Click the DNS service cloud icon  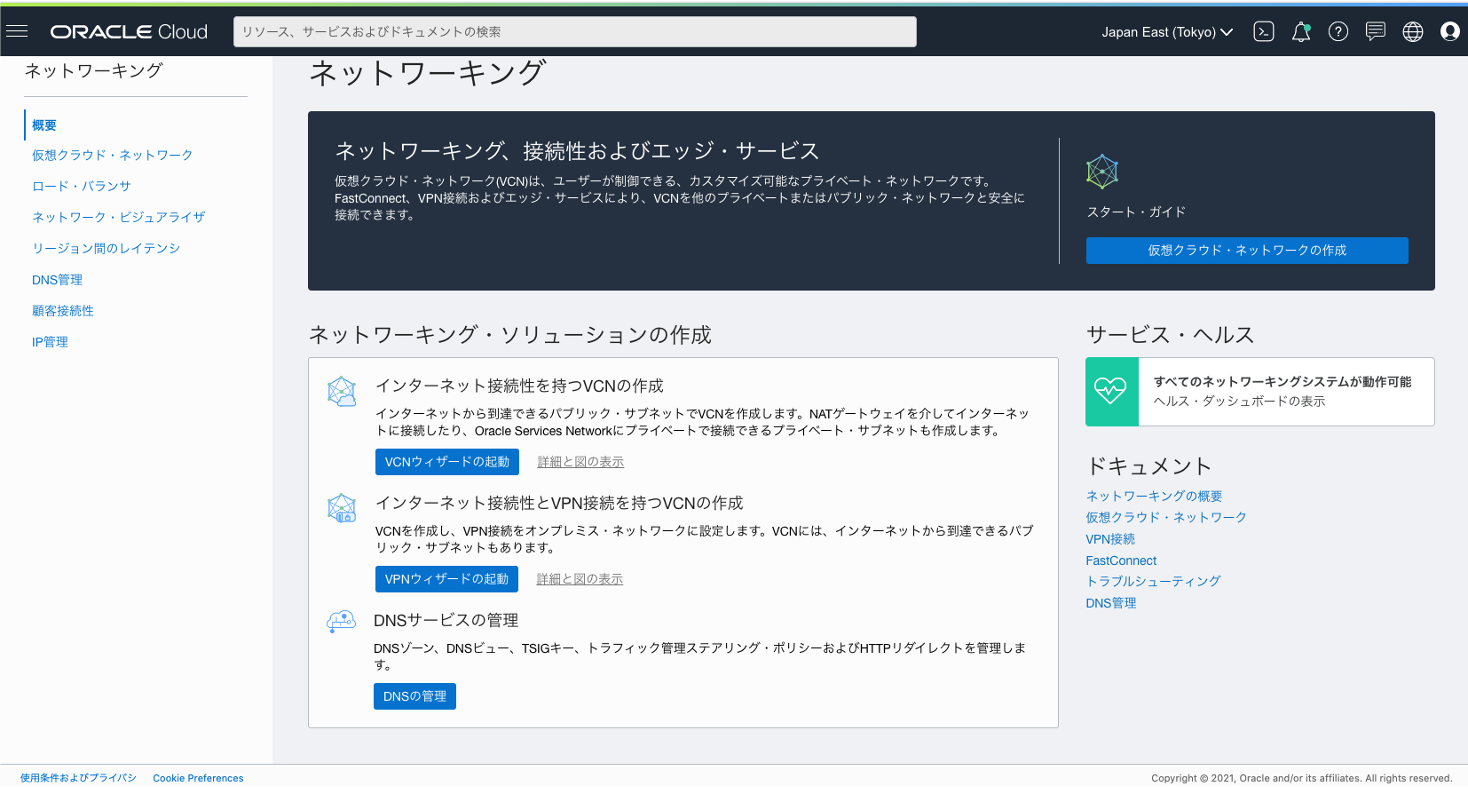click(x=342, y=622)
